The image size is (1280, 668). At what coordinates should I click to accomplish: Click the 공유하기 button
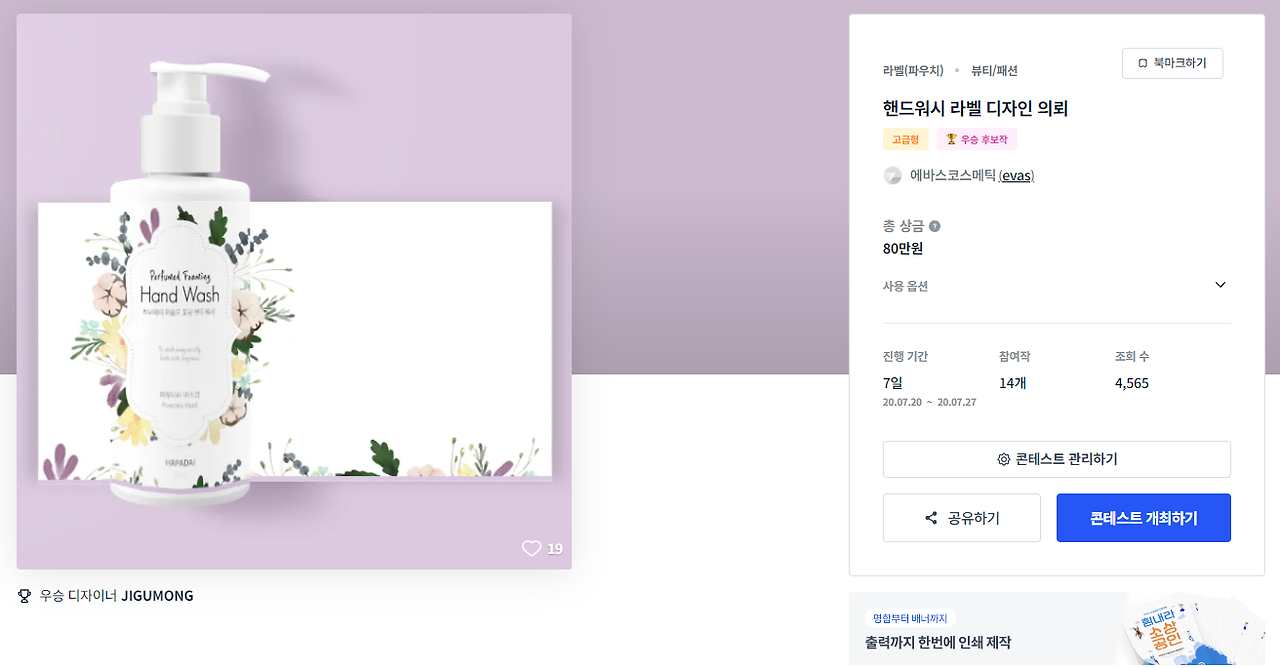tap(961, 518)
